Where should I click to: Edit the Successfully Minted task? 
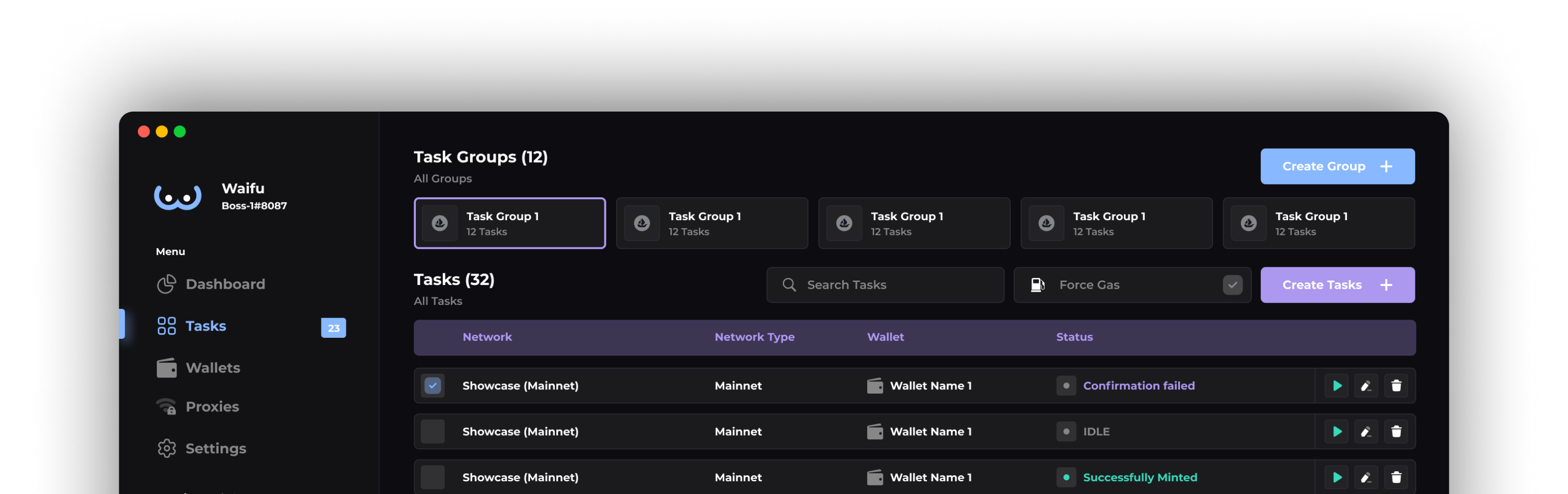(1366, 478)
